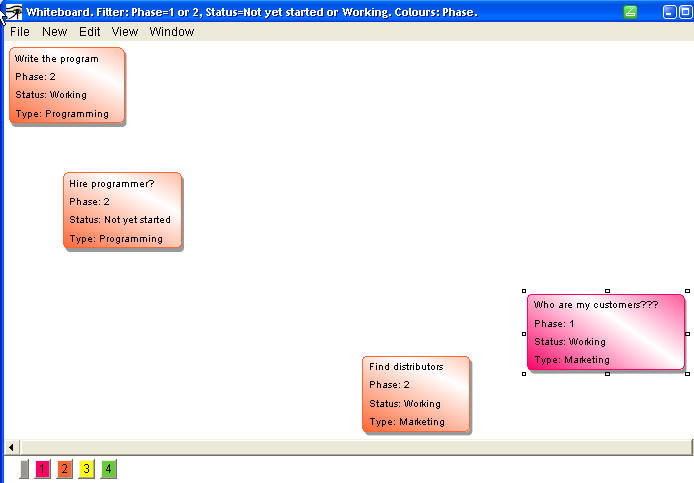
Task: Click 'Phase: 2' on Hire programmer card
Action: 89,202
